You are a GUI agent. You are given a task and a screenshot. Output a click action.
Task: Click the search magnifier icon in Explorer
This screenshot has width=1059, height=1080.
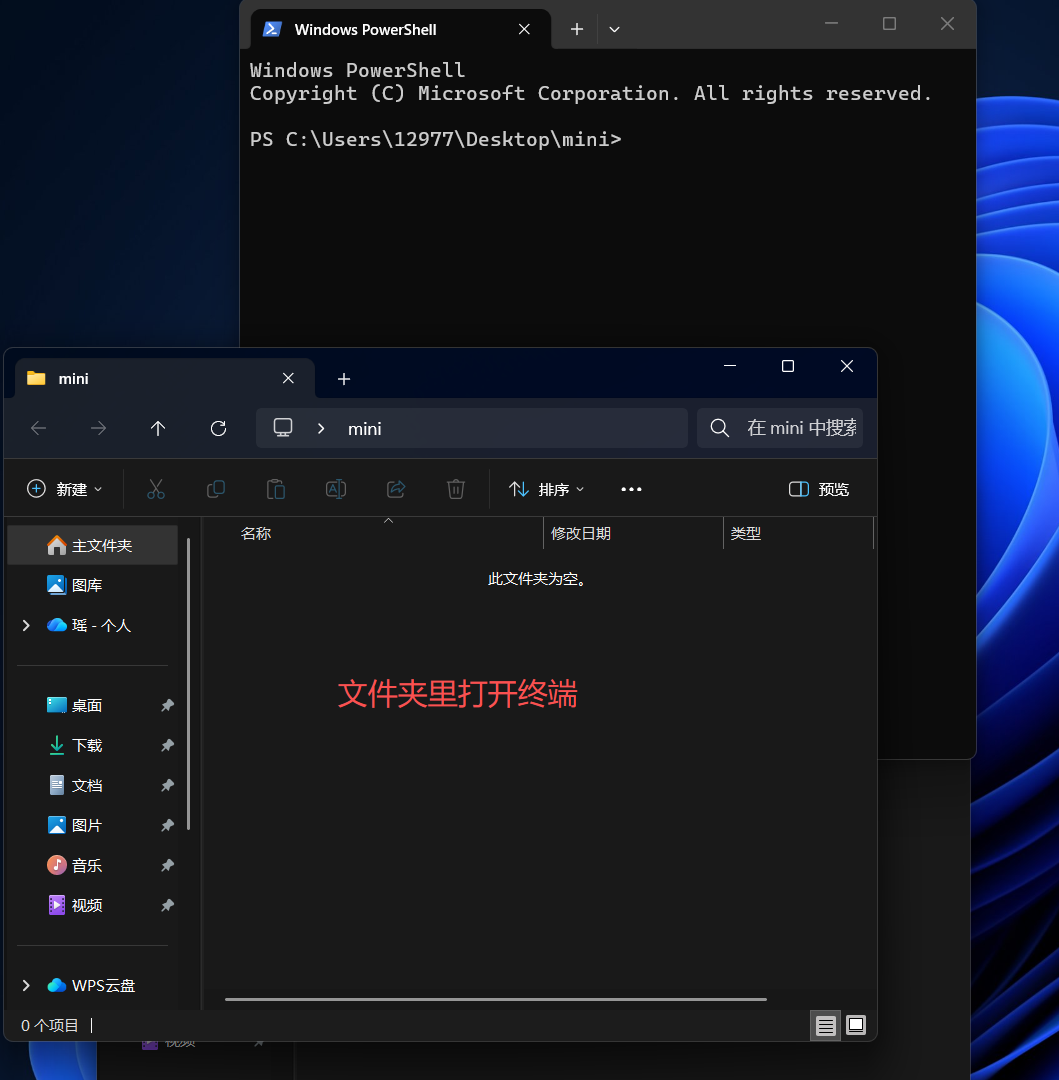click(720, 428)
